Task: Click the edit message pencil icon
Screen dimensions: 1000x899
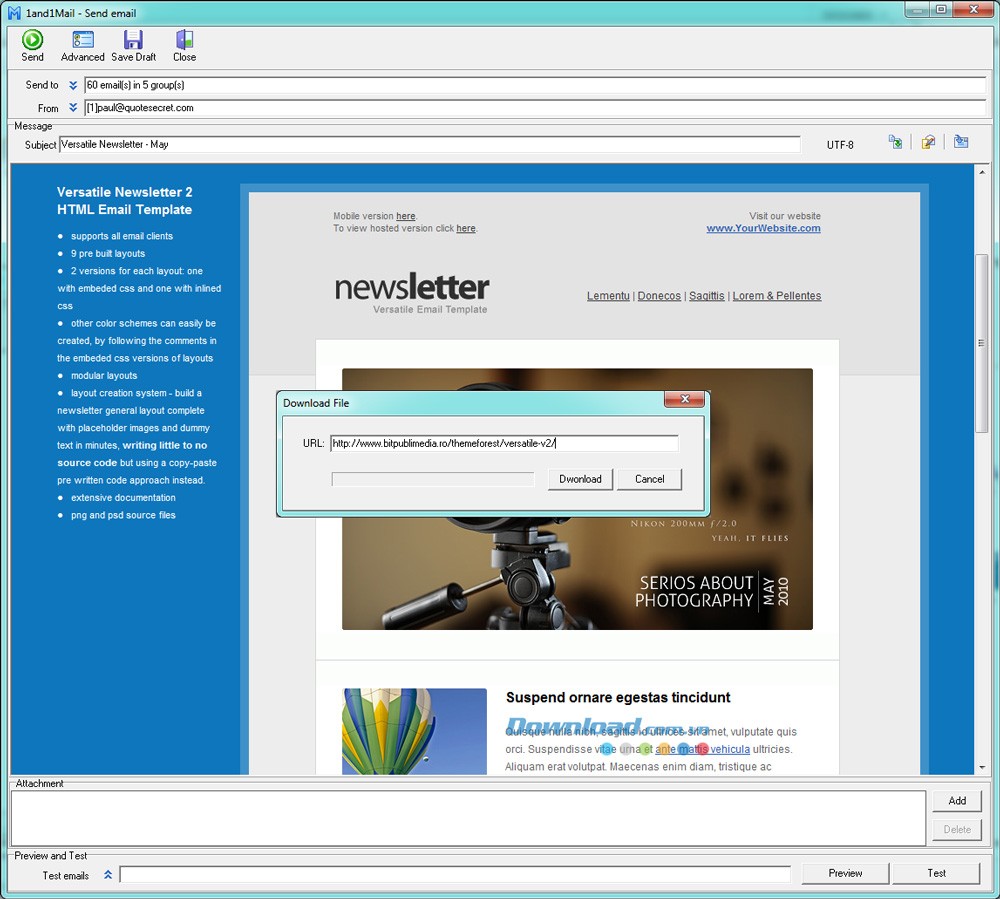Action: pyautogui.click(x=928, y=143)
